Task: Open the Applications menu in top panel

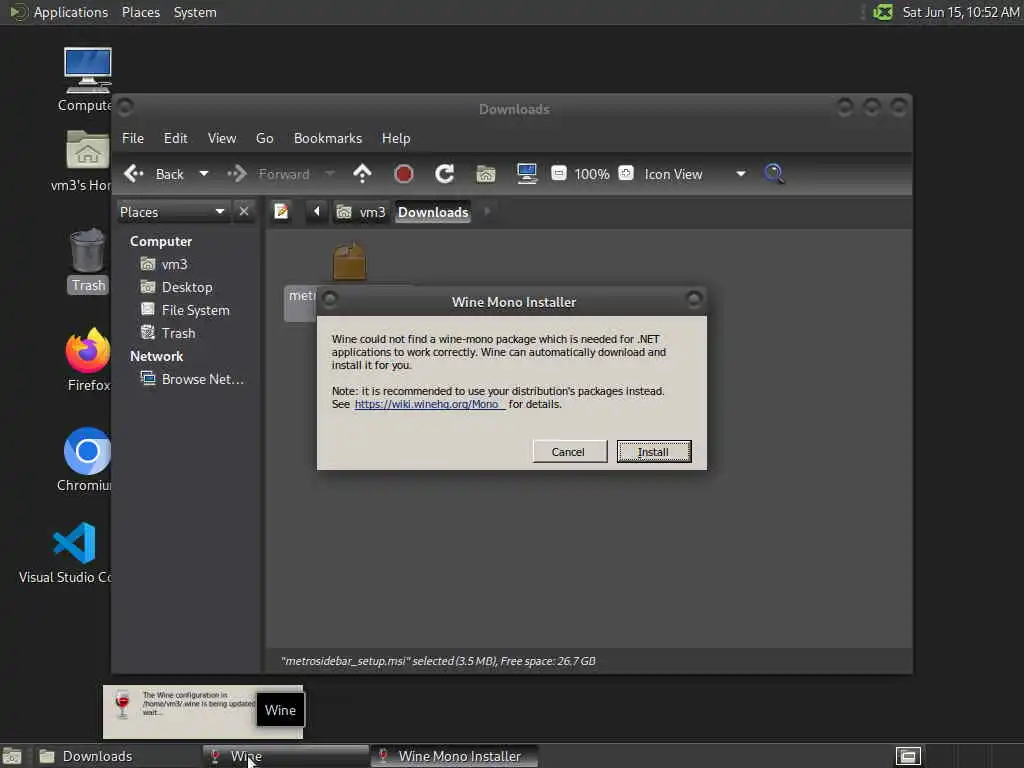Action: tap(60, 12)
